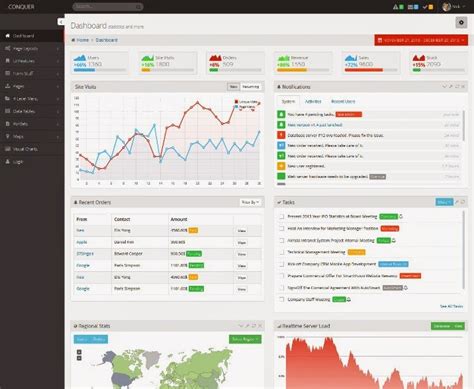Click the See All Tasks link
Viewport: 474px width, 389px height.
click(x=451, y=306)
